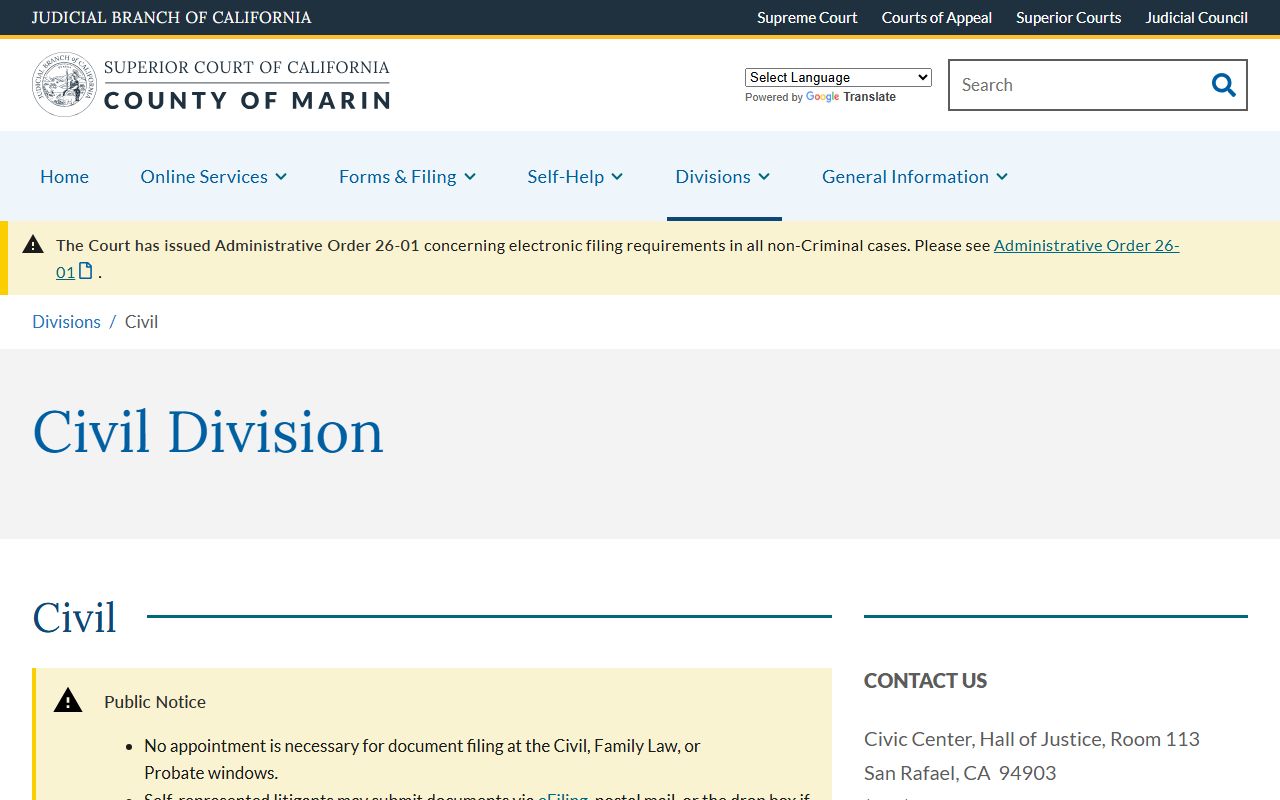Click the Google Translate attribution text

pos(820,97)
